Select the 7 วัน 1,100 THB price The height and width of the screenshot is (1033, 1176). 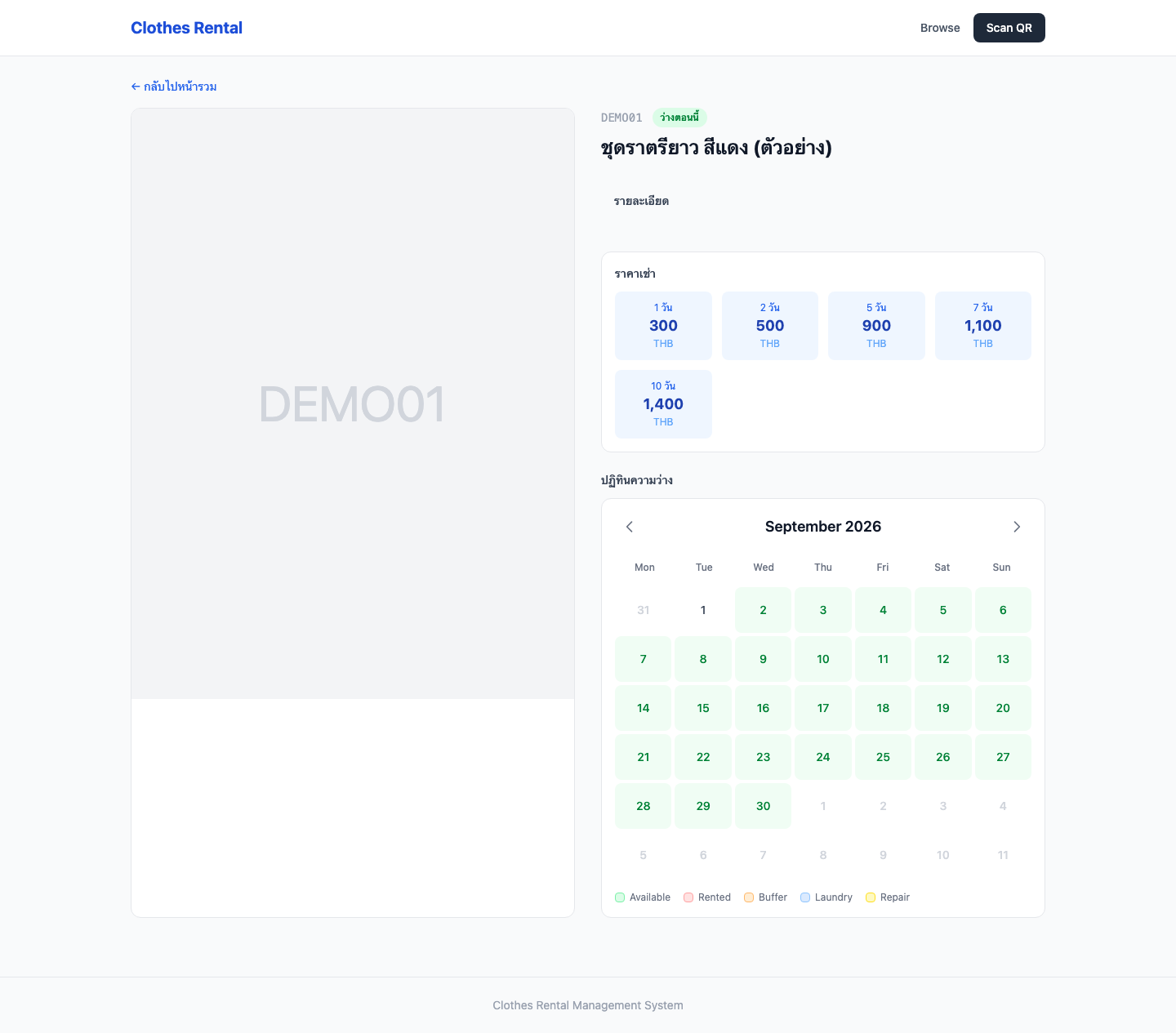[983, 326]
